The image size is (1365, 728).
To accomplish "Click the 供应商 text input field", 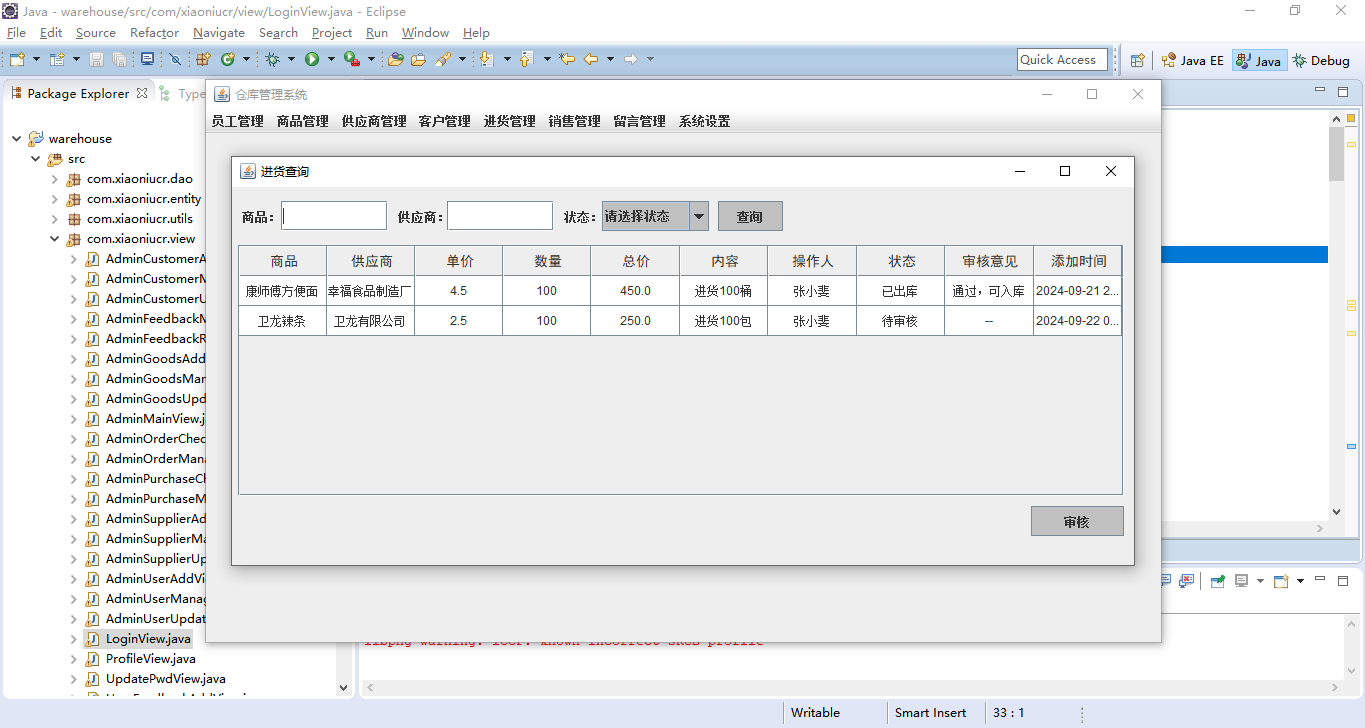I will pyautogui.click(x=499, y=216).
